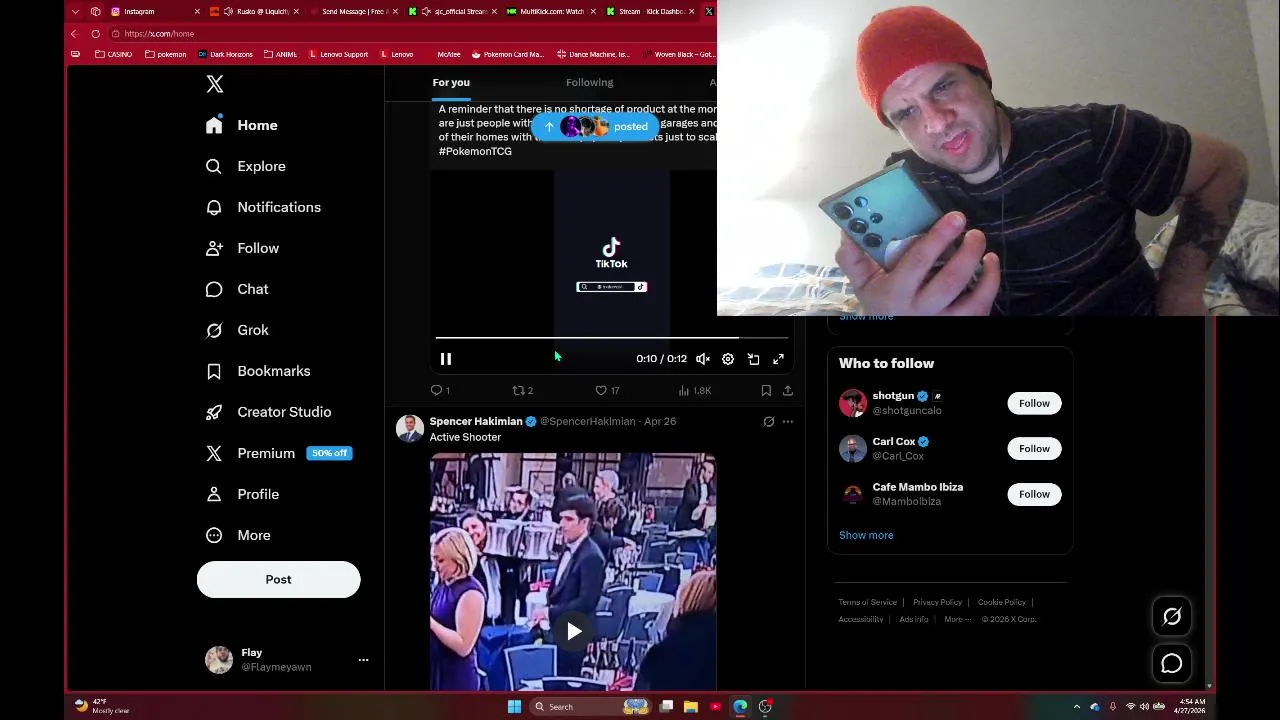The width and height of the screenshot is (1280, 720).
Task: Open video playback settings gear
Action: [728, 359]
